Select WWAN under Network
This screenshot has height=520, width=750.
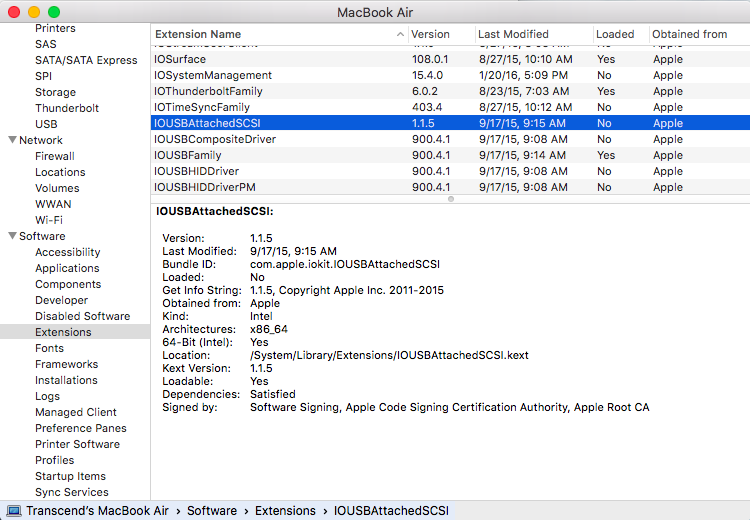pyautogui.click(x=53, y=204)
